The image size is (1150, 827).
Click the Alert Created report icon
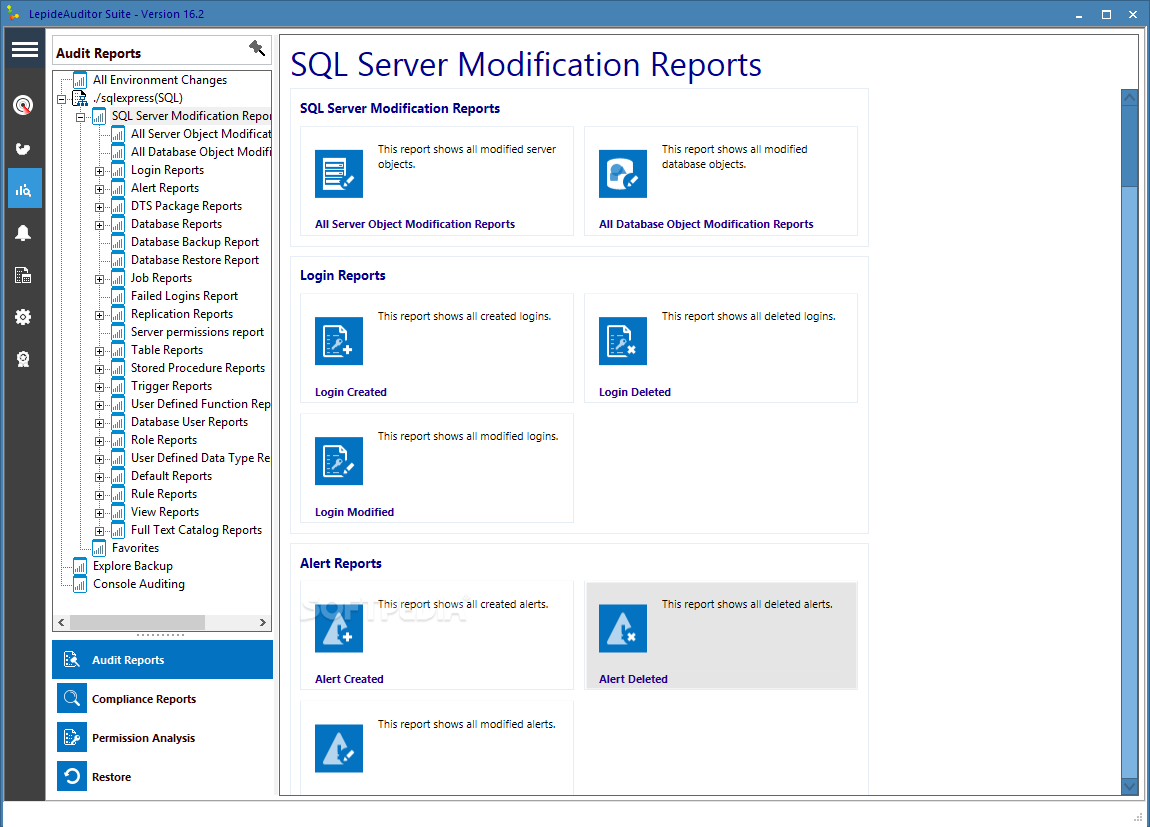point(339,628)
